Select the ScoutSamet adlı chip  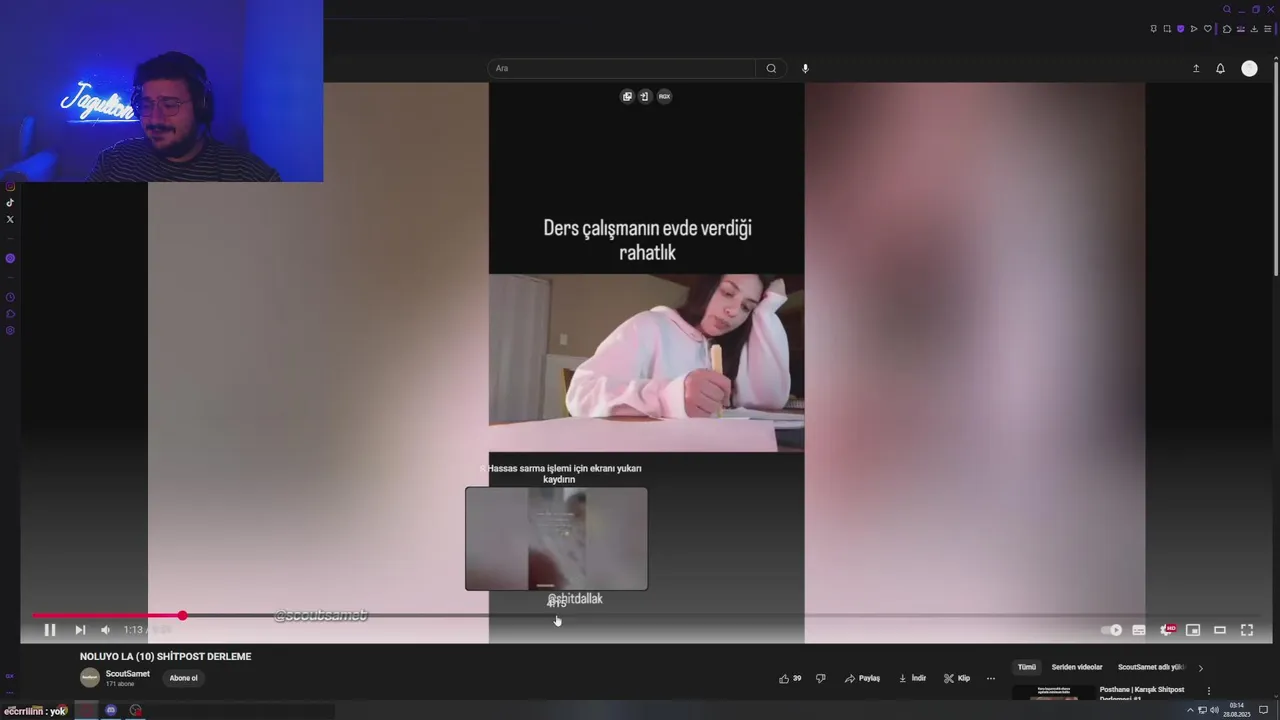tap(1151, 667)
